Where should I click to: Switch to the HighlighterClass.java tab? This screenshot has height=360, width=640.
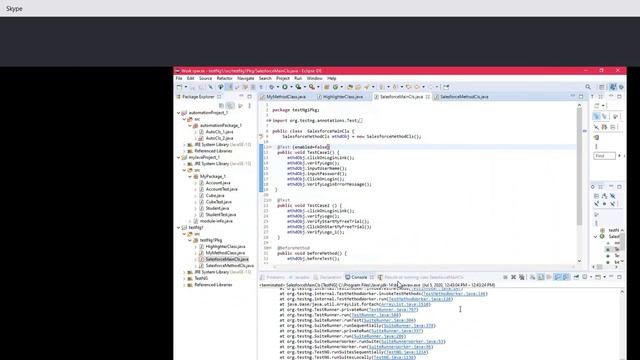(x=343, y=97)
